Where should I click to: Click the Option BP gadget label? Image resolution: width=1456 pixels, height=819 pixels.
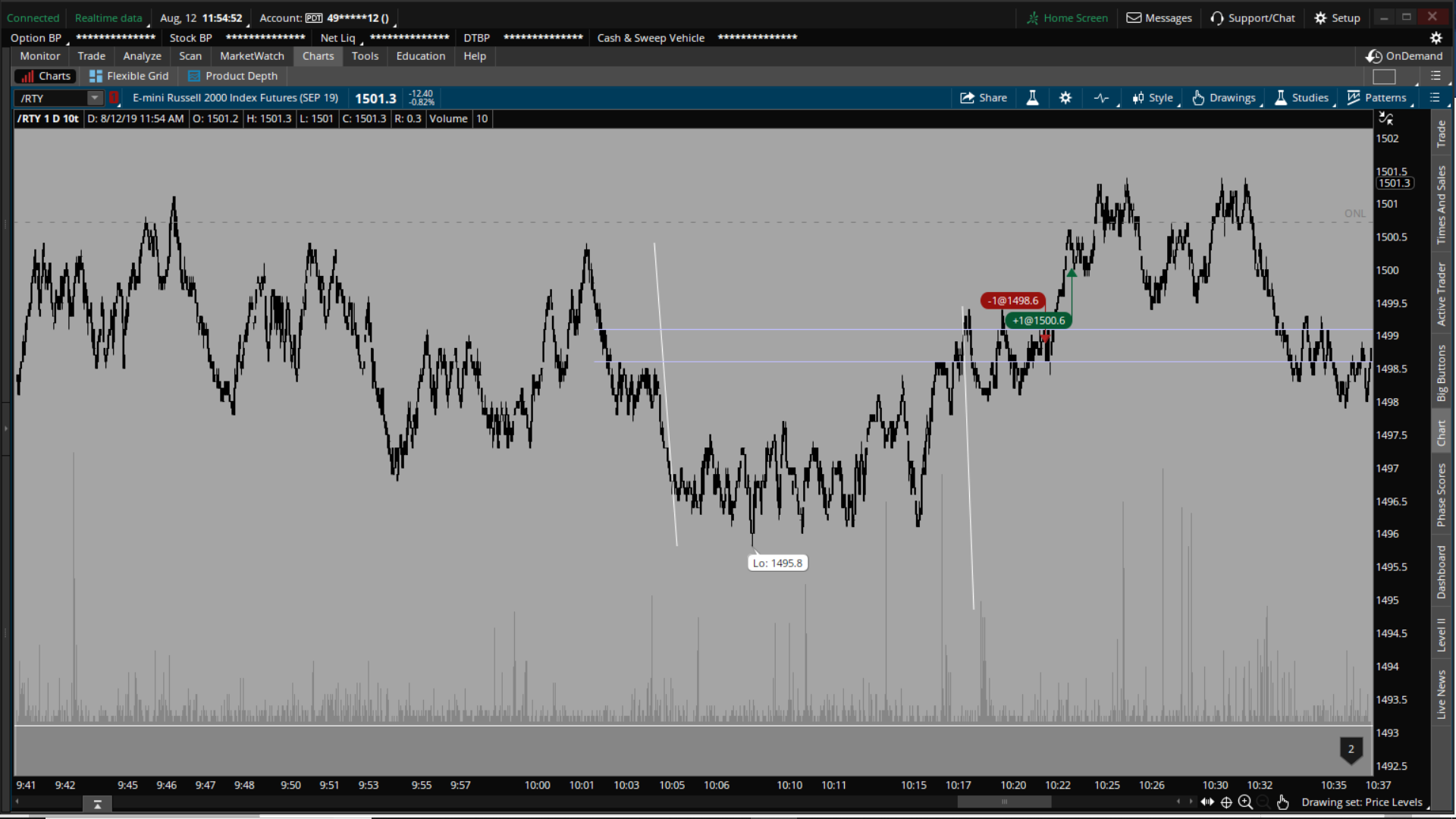point(36,38)
